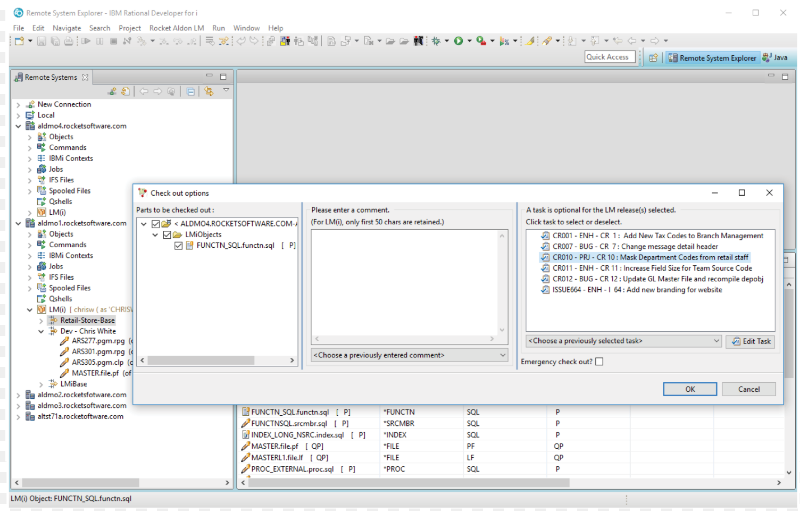Click the OK button
The height and width of the screenshot is (511, 800).
[x=689, y=389]
